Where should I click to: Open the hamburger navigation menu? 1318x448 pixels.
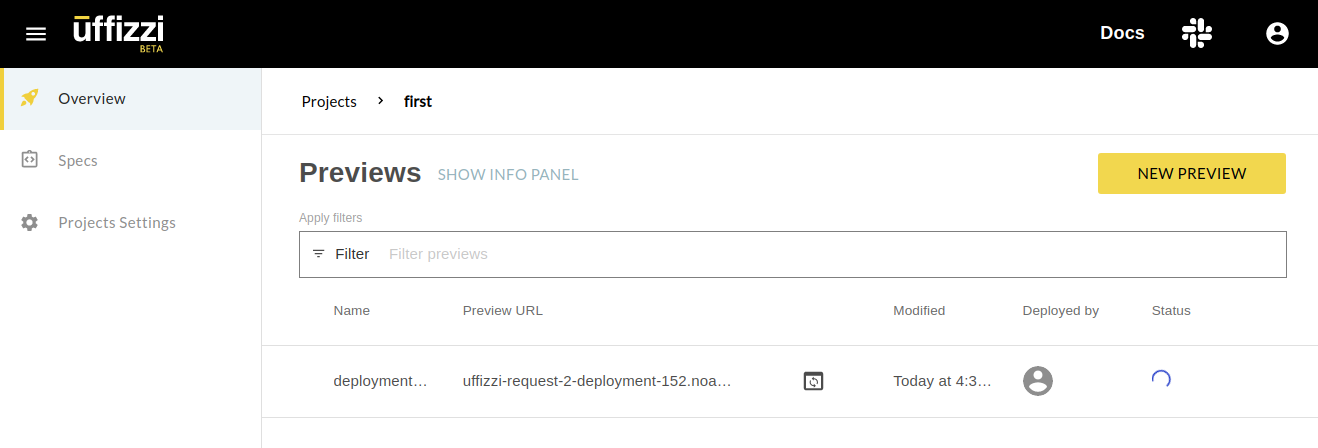36,34
